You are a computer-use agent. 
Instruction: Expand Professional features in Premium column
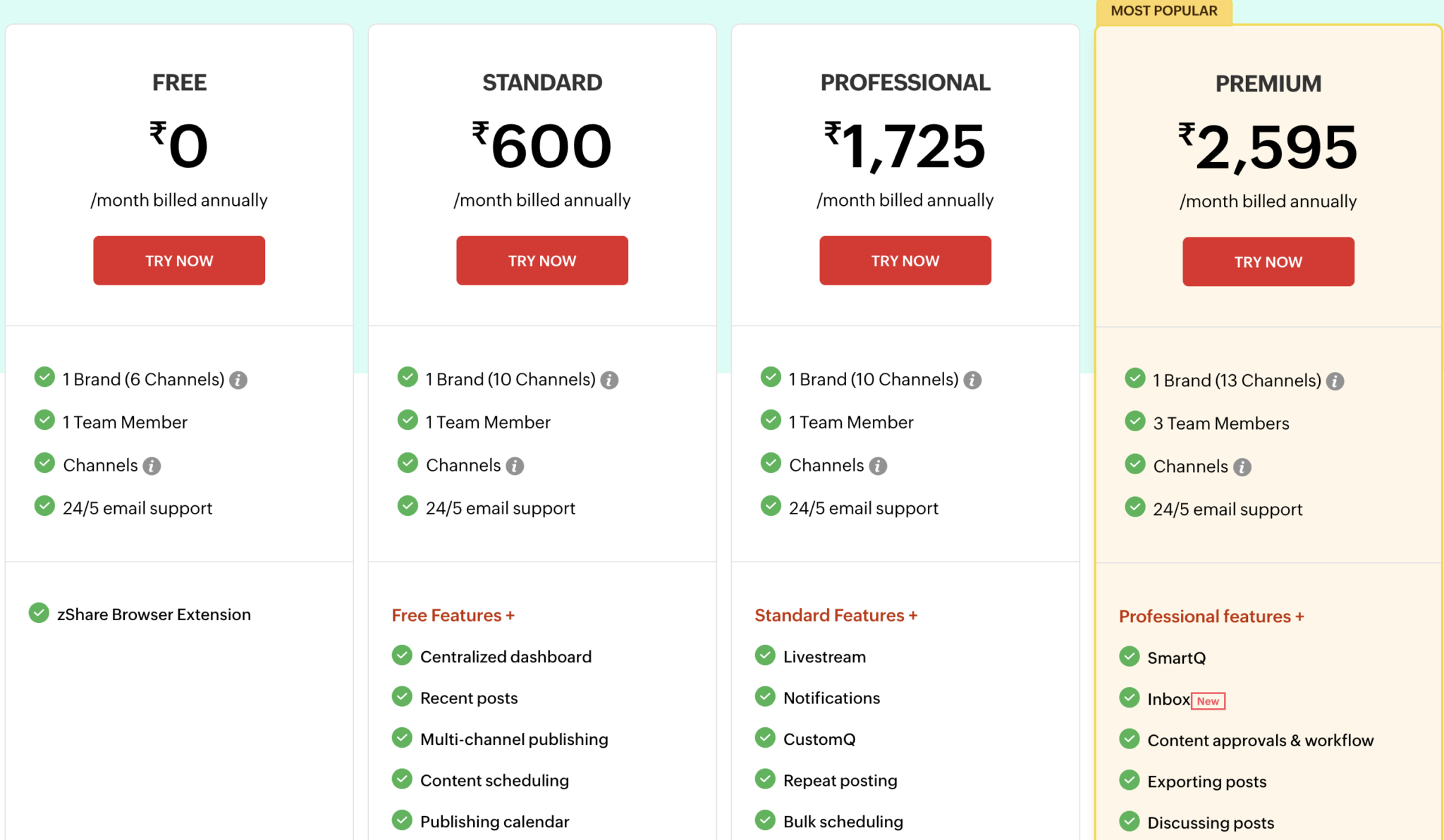point(1211,616)
